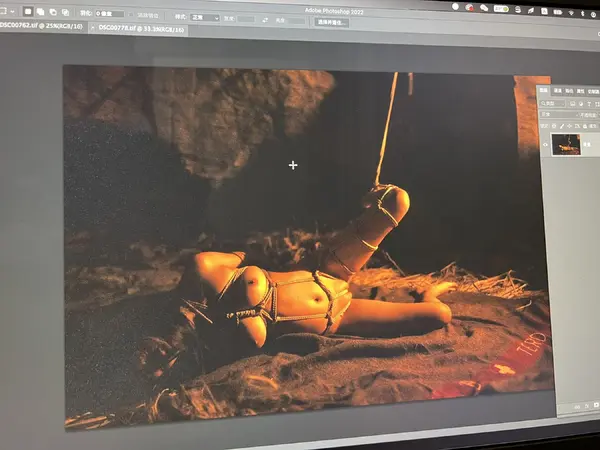
Task: Select the layer thumbnail in Layers panel
Action: (x=566, y=144)
